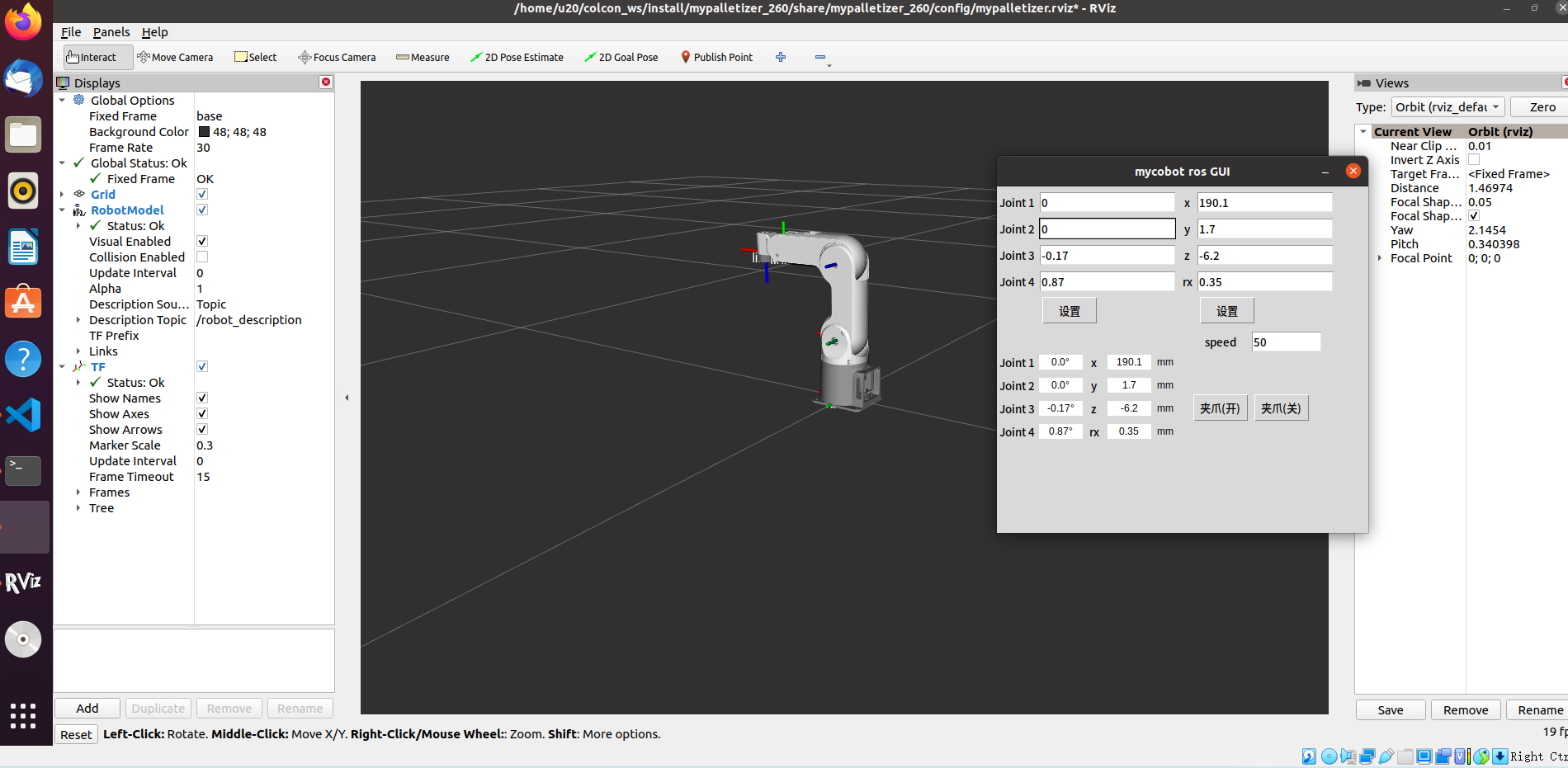Click the blue plus add-tool icon
This screenshot has width=1568, height=768.
pos(781,57)
